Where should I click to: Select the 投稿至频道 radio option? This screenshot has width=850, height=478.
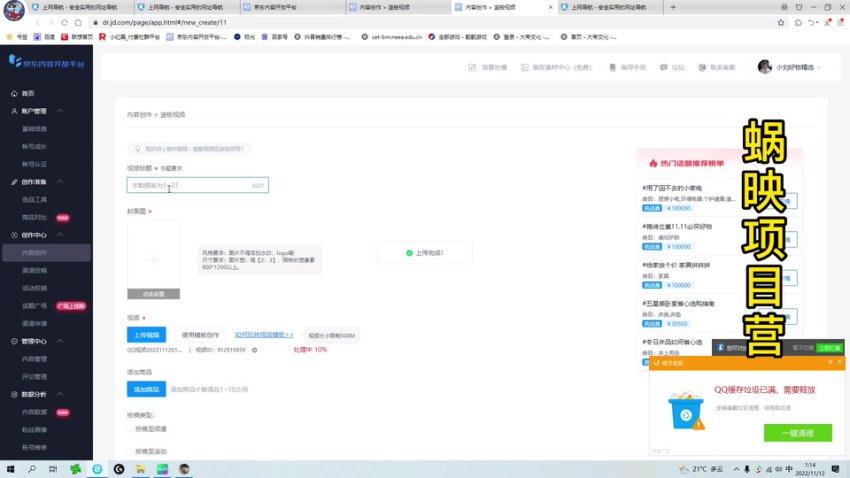tap(130, 429)
